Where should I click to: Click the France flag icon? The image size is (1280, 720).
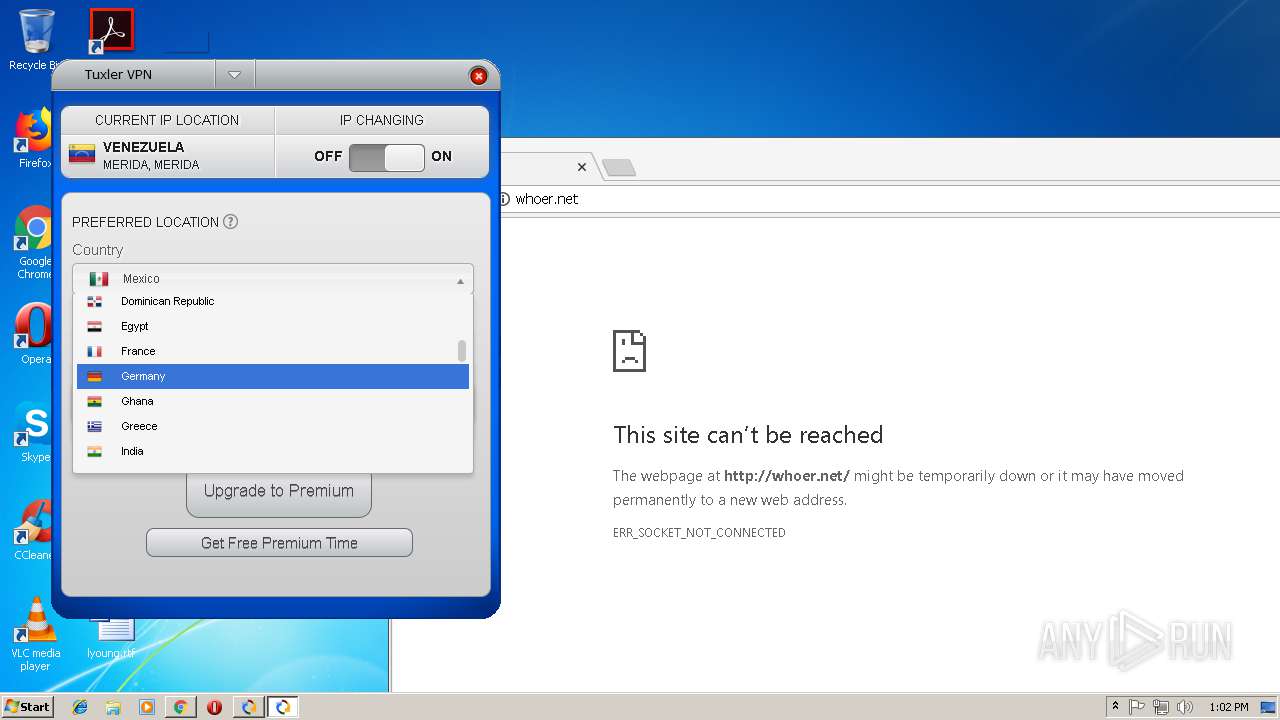[94, 352]
